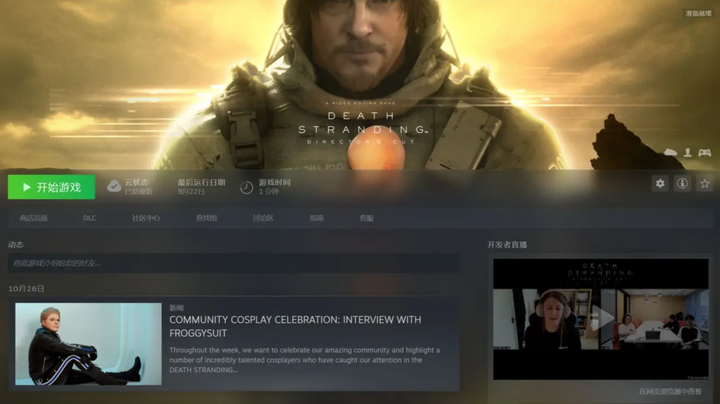
Task: Click the 最后运行日期 last played label
Action: click(201, 182)
